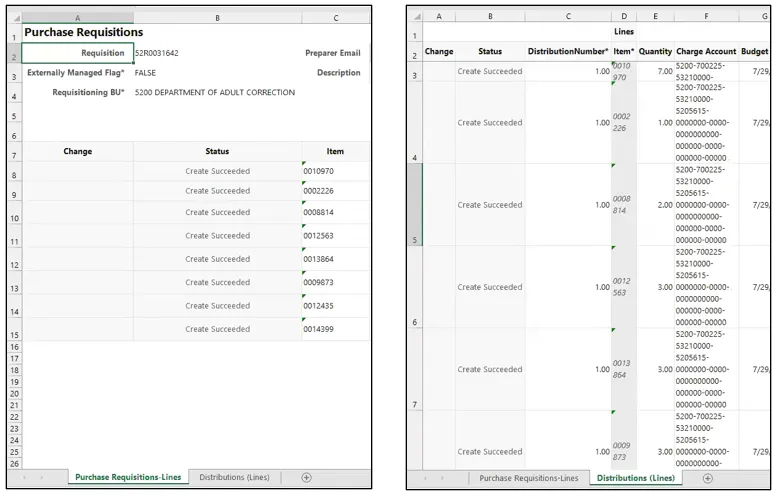Viewport: 776px width, 495px height.
Task: Click the Preparer Email label
Action: click(333, 53)
